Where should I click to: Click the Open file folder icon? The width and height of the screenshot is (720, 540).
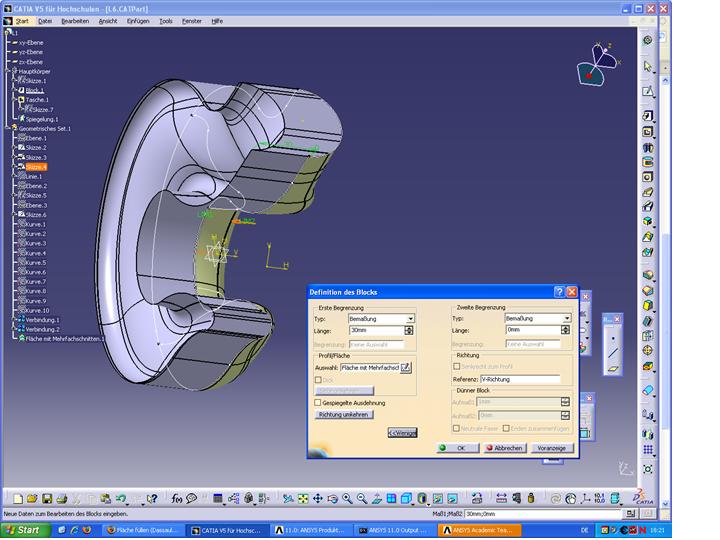tap(32, 498)
